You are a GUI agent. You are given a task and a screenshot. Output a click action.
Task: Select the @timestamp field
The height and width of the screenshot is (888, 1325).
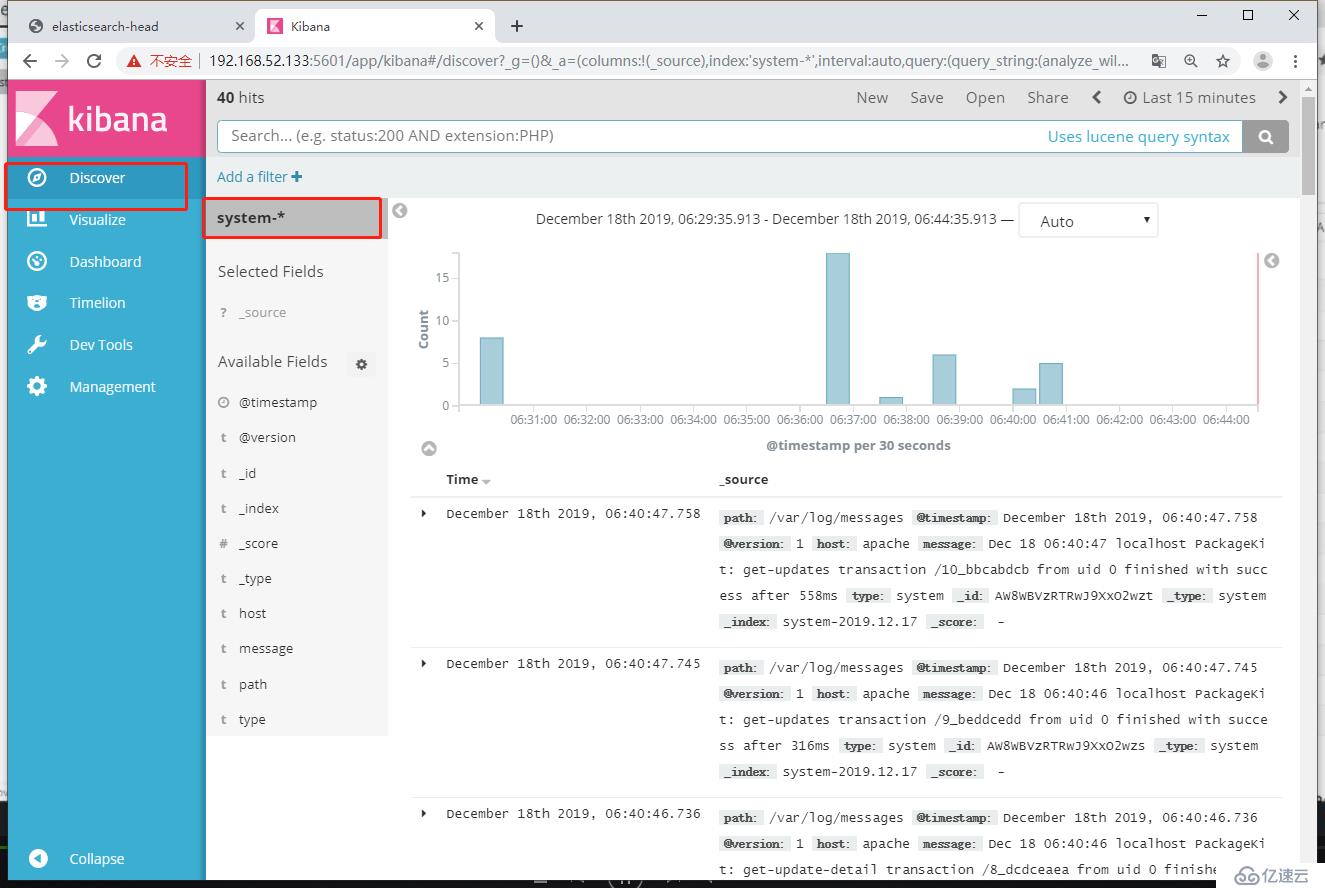tap(277, 403)
